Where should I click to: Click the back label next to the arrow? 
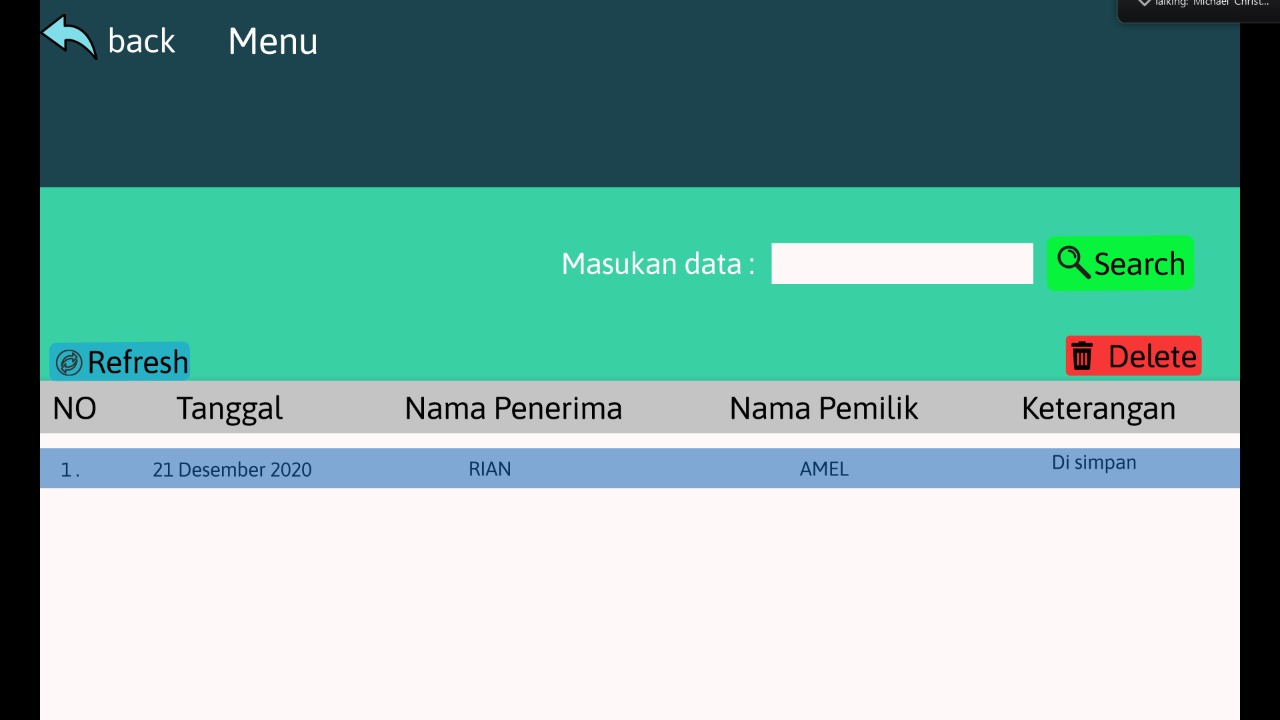141,41
